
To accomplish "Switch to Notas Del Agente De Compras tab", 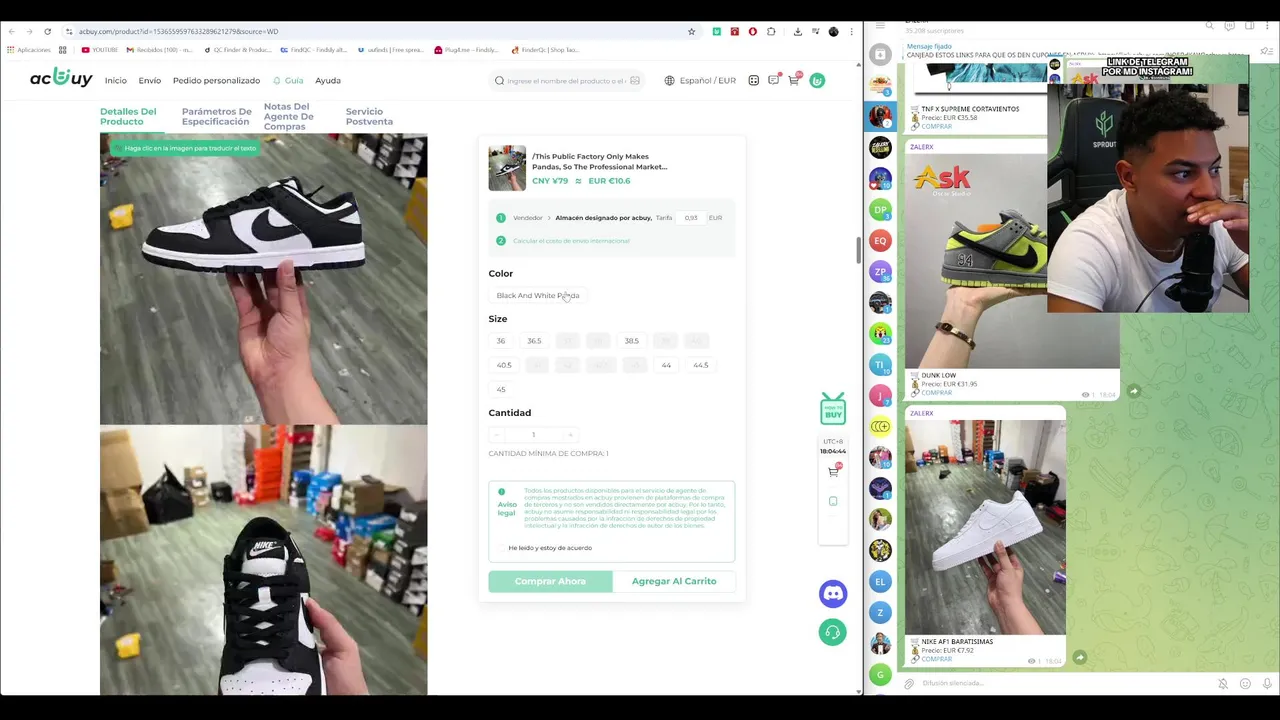I will 288,116.
